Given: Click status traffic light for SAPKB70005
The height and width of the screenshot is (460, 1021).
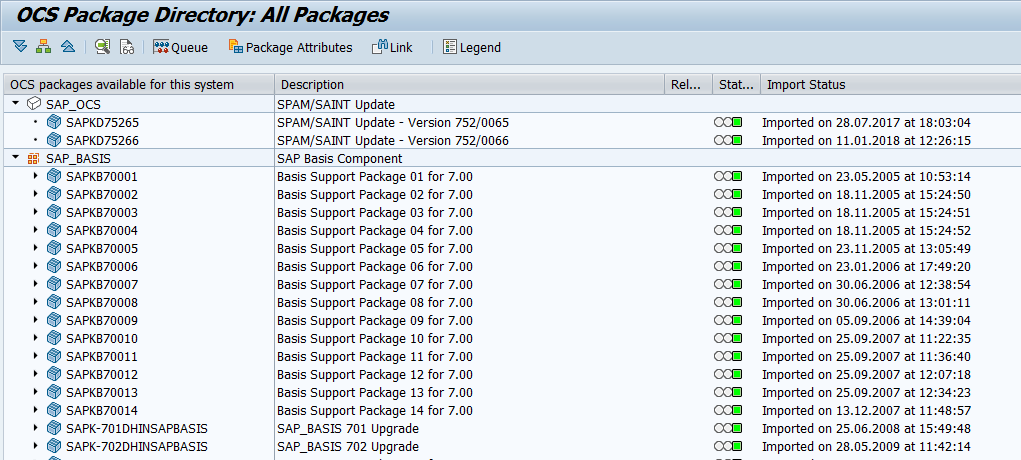Looking at the screenshot, I should pos(728,249).
